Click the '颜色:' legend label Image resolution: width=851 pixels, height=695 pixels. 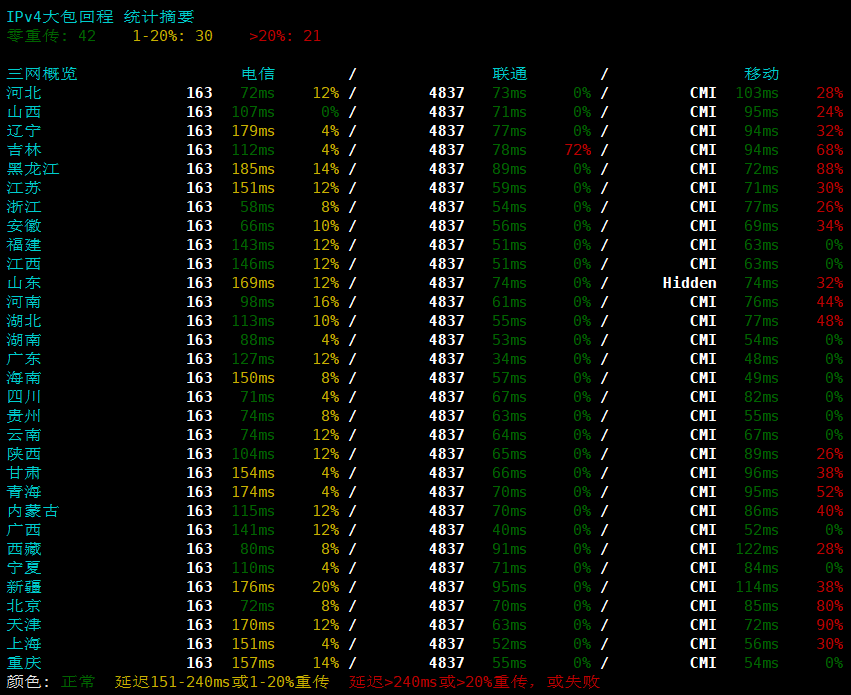pyautogui.click(x=28, y=681)
